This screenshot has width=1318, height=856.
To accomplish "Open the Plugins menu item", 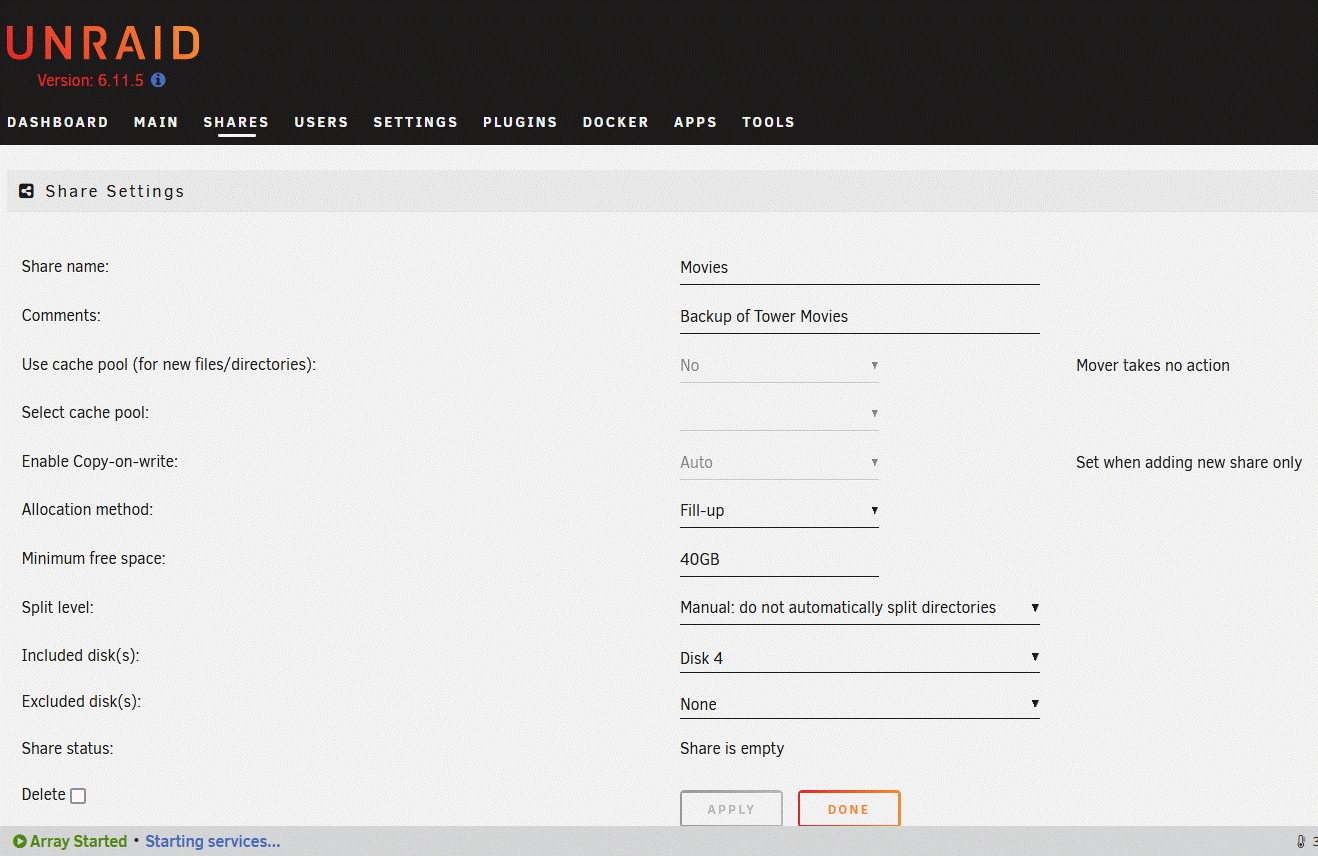I will 520,122.
